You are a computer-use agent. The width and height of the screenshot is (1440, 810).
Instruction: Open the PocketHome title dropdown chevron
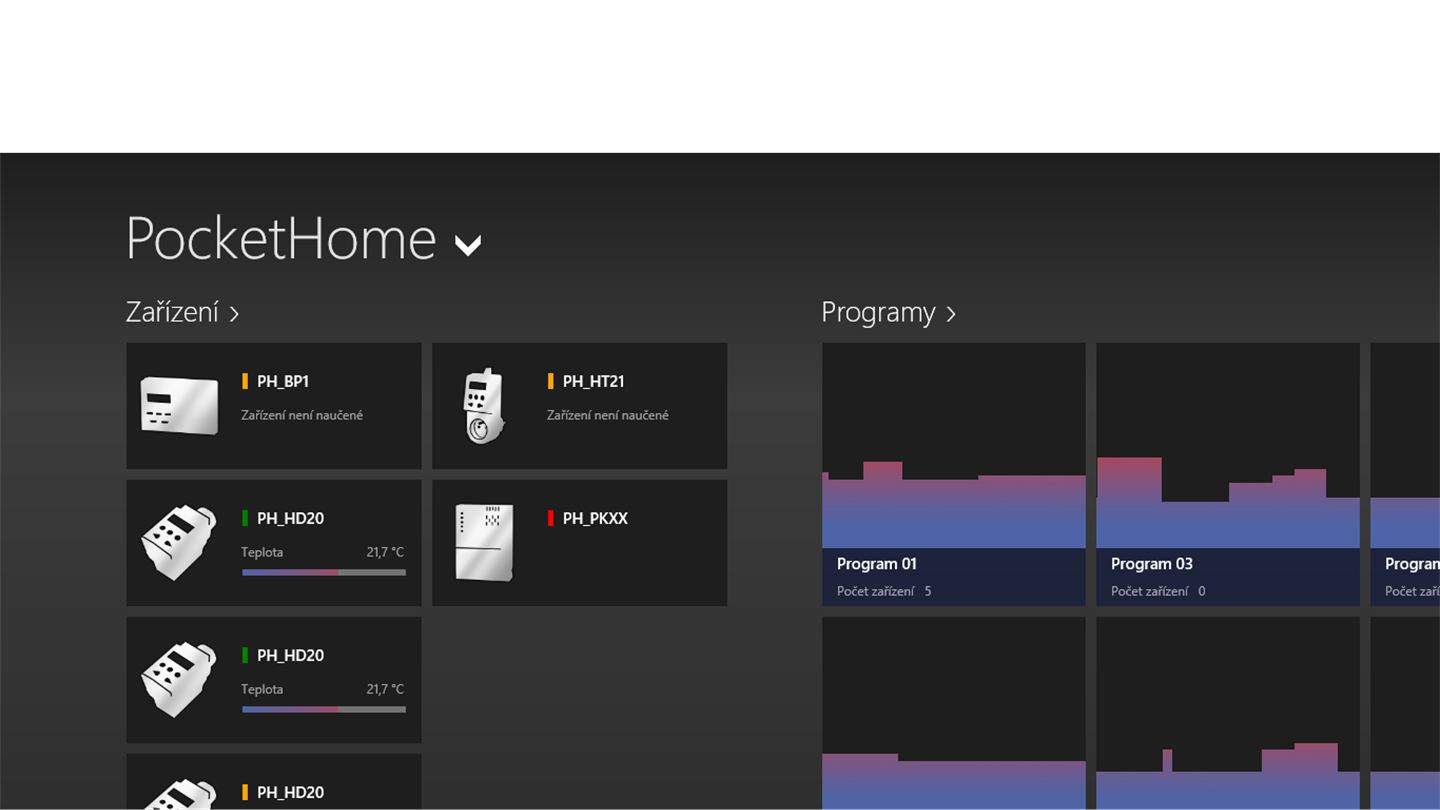pos(468,245)
